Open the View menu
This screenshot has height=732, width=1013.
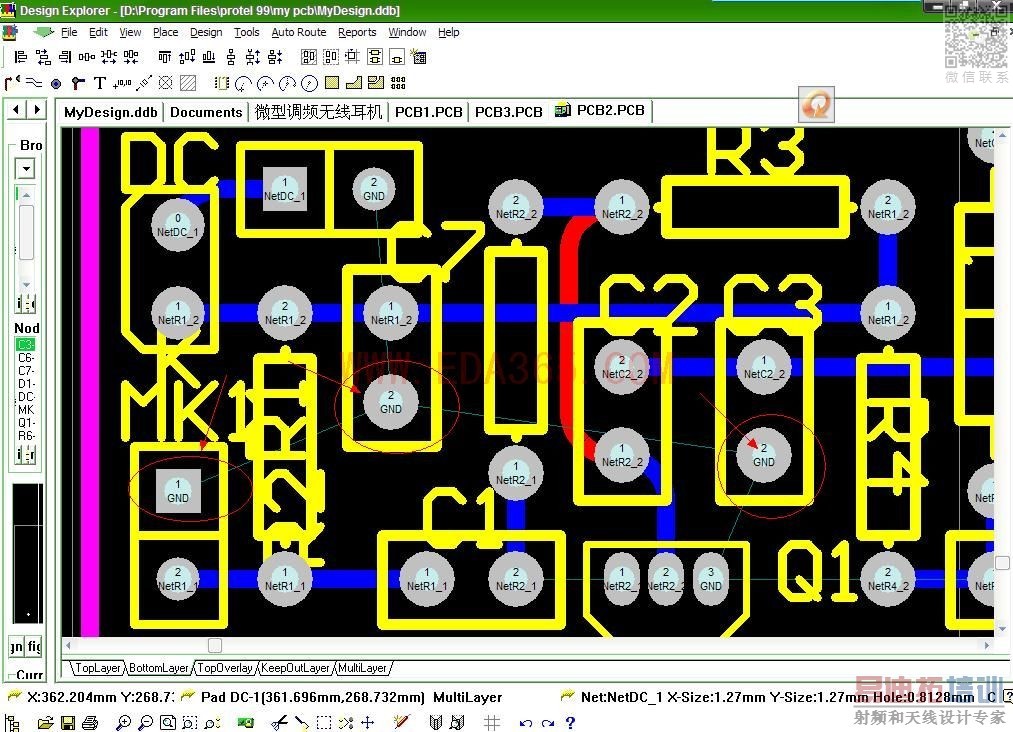(x=130, y=32)
